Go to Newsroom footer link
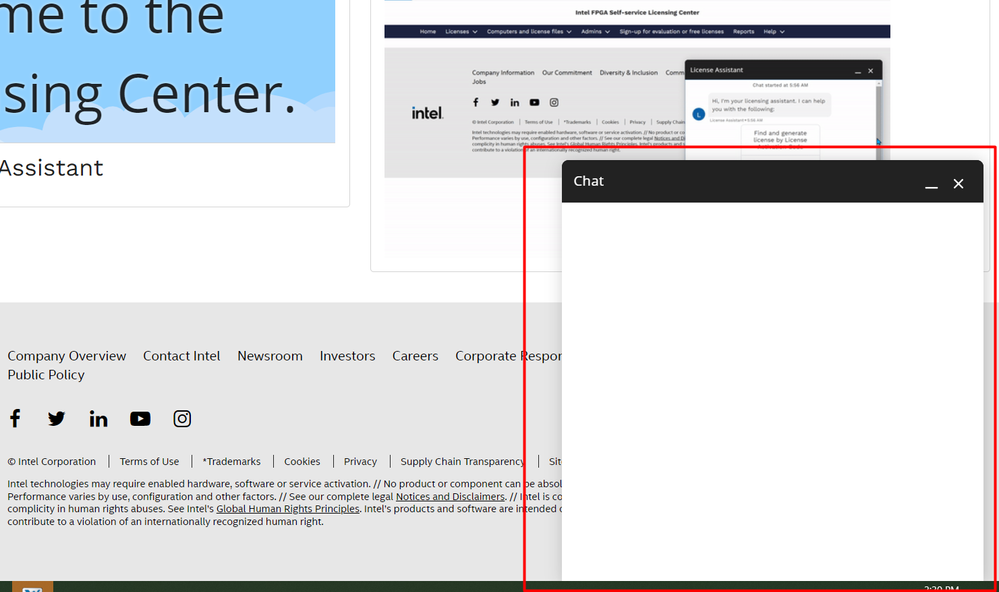999x592 pixels. 270,356
